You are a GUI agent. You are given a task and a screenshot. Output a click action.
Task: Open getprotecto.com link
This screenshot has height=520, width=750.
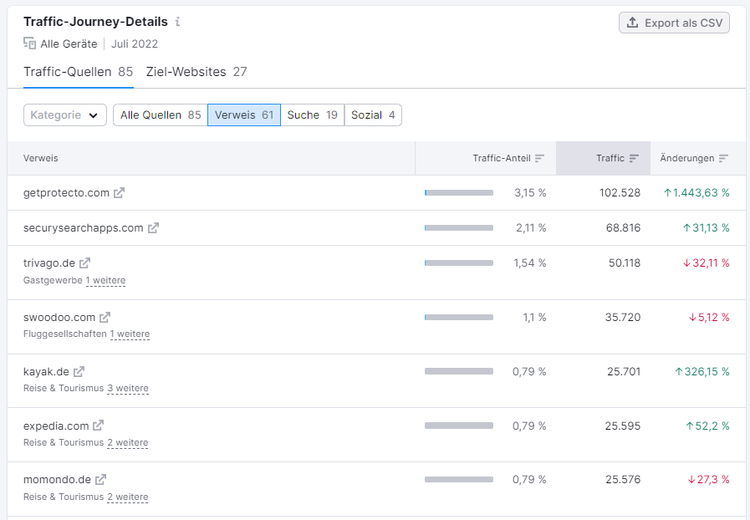tap(66, 193)
